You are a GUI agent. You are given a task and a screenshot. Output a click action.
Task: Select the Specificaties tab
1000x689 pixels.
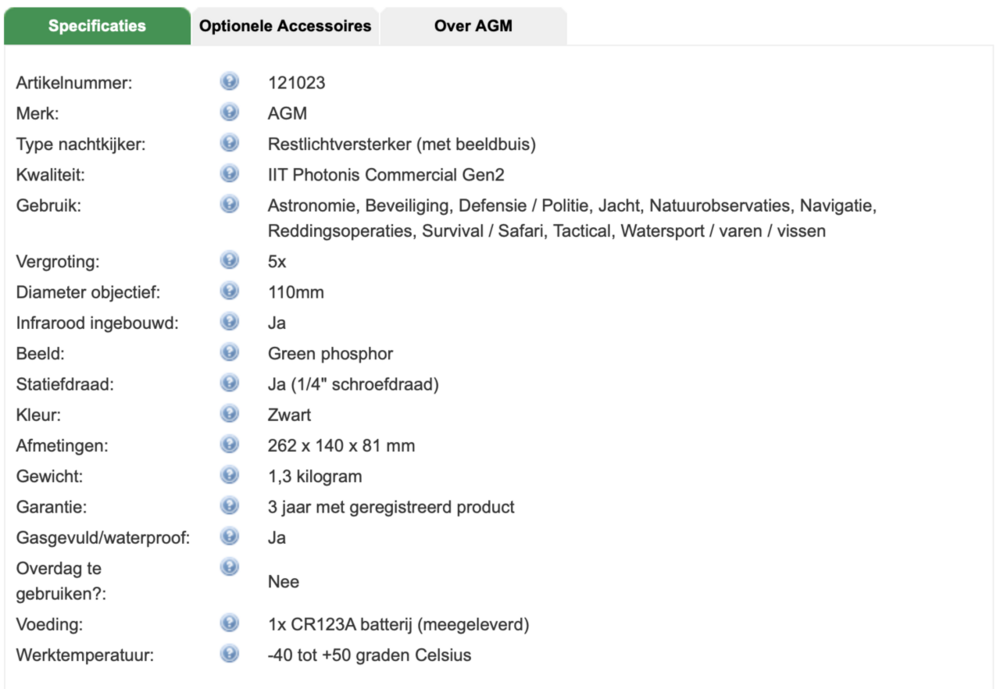coord(97,26)
